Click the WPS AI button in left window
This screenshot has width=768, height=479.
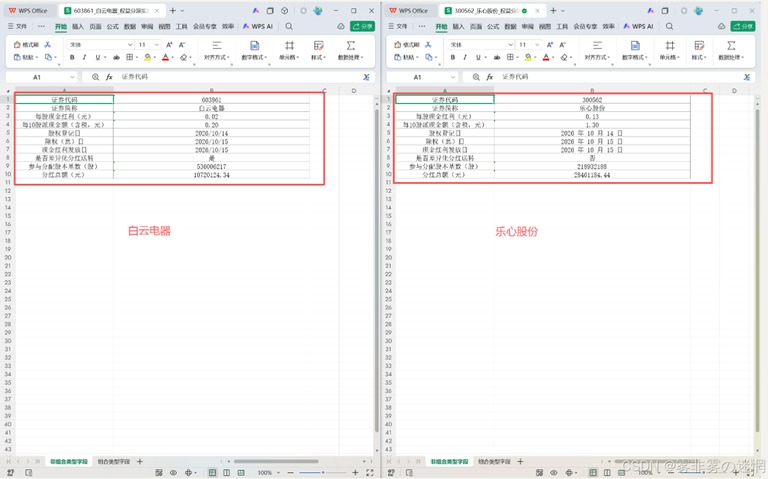(258, 26)
